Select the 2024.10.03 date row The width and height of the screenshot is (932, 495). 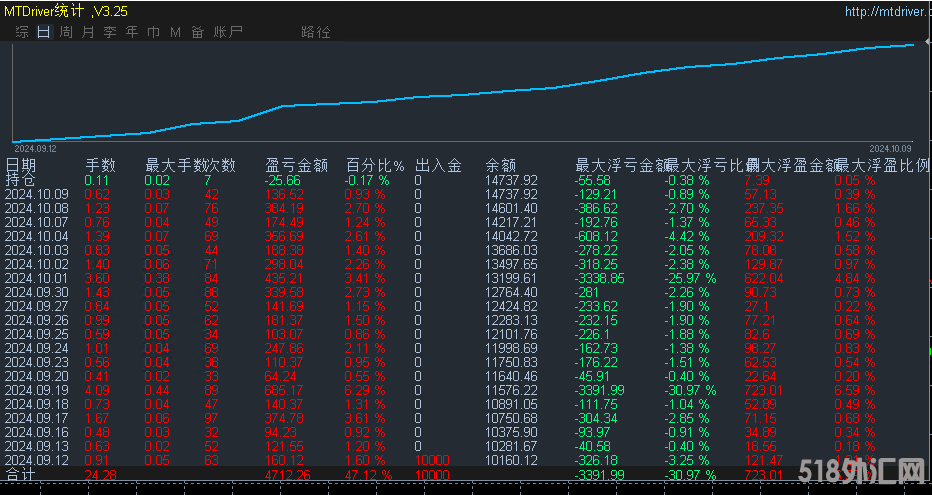37,250
